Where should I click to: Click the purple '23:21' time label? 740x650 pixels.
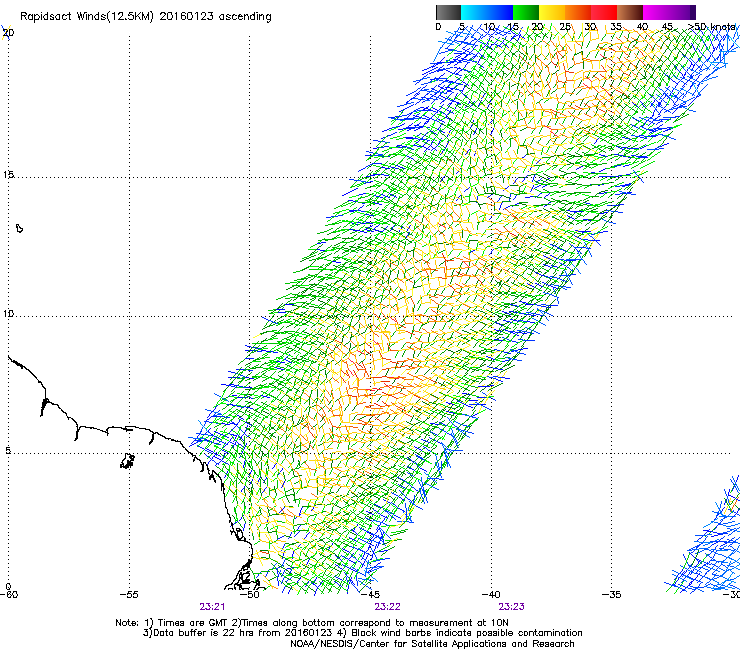[x=212, y=607]
